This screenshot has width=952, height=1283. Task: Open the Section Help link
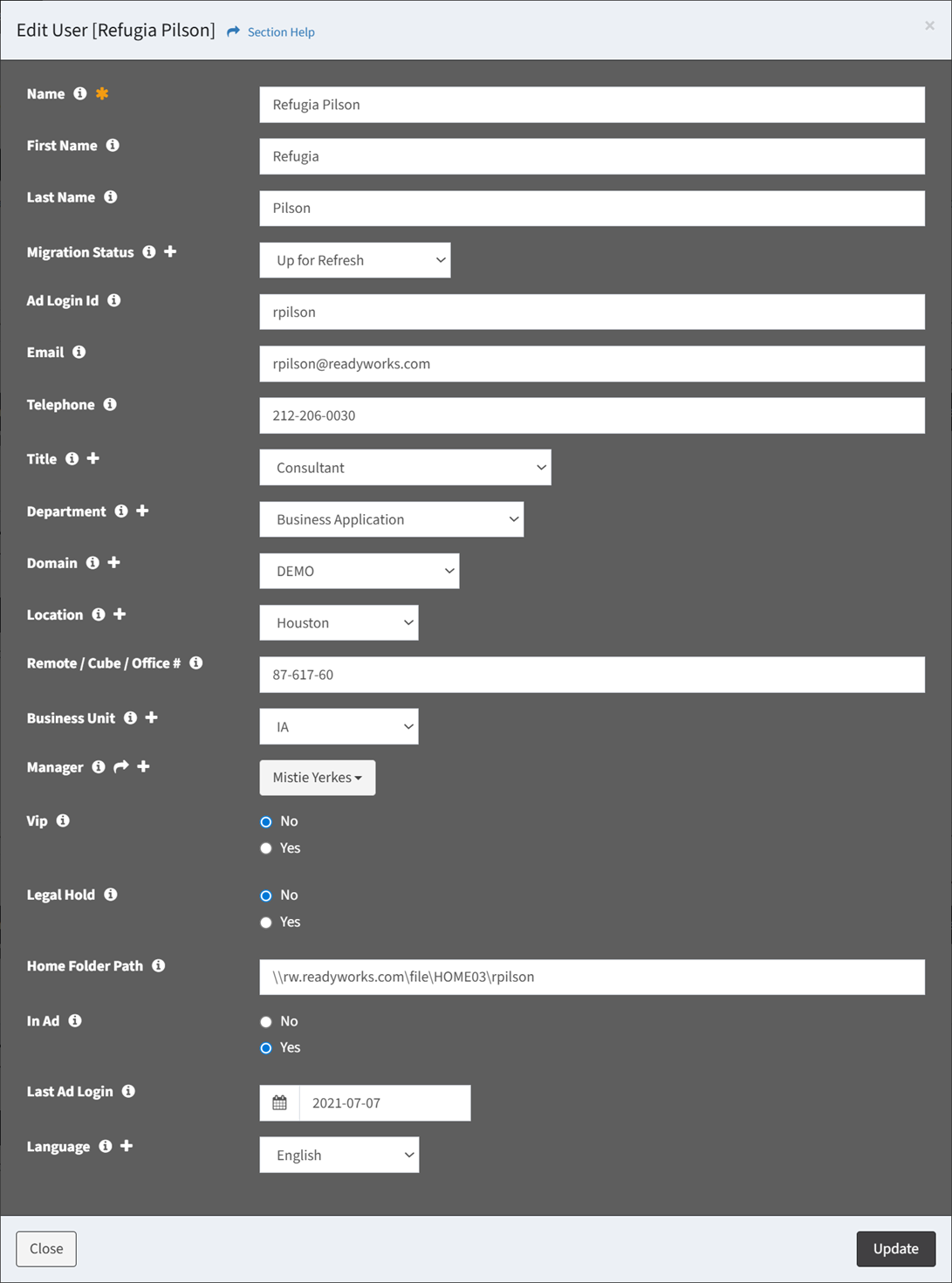coord(280,32)
